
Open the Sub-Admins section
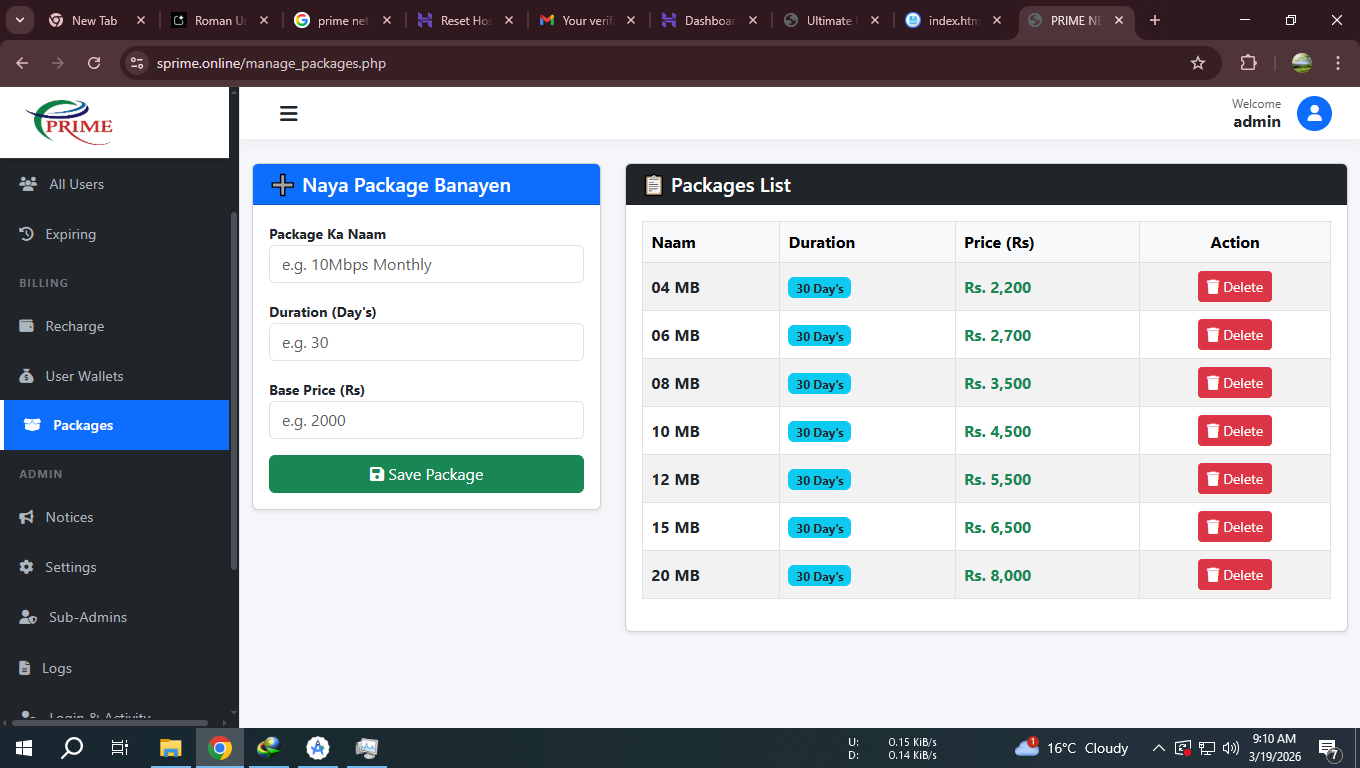tap(87, 617)
